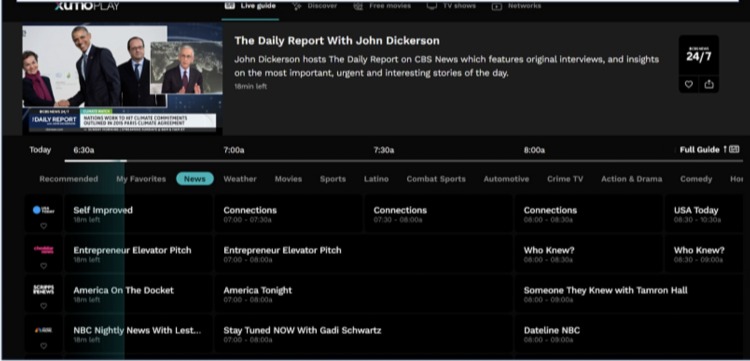This screenshot has height=361, width=750.
Task: Toggle favorite heart for NBC News NOW channel
Action: coord(44,346)
